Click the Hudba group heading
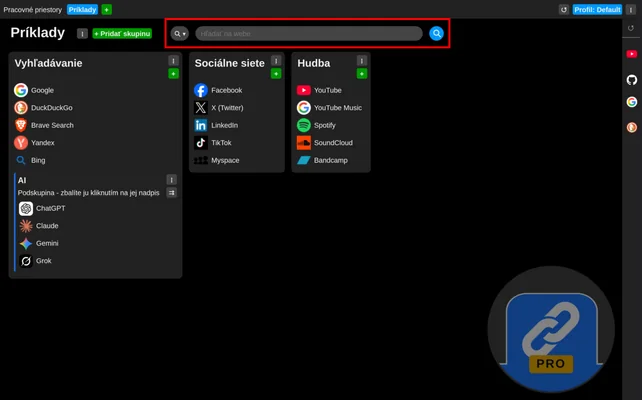Viewport: 642px width, 400px height. [x=314, y=63]
